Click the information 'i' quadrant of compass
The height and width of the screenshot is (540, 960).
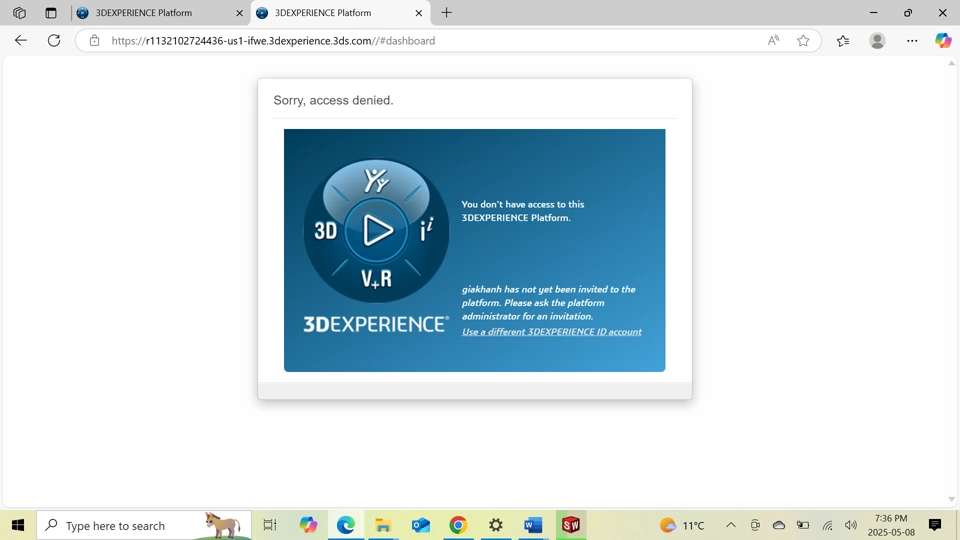click(x=427, y=230)
